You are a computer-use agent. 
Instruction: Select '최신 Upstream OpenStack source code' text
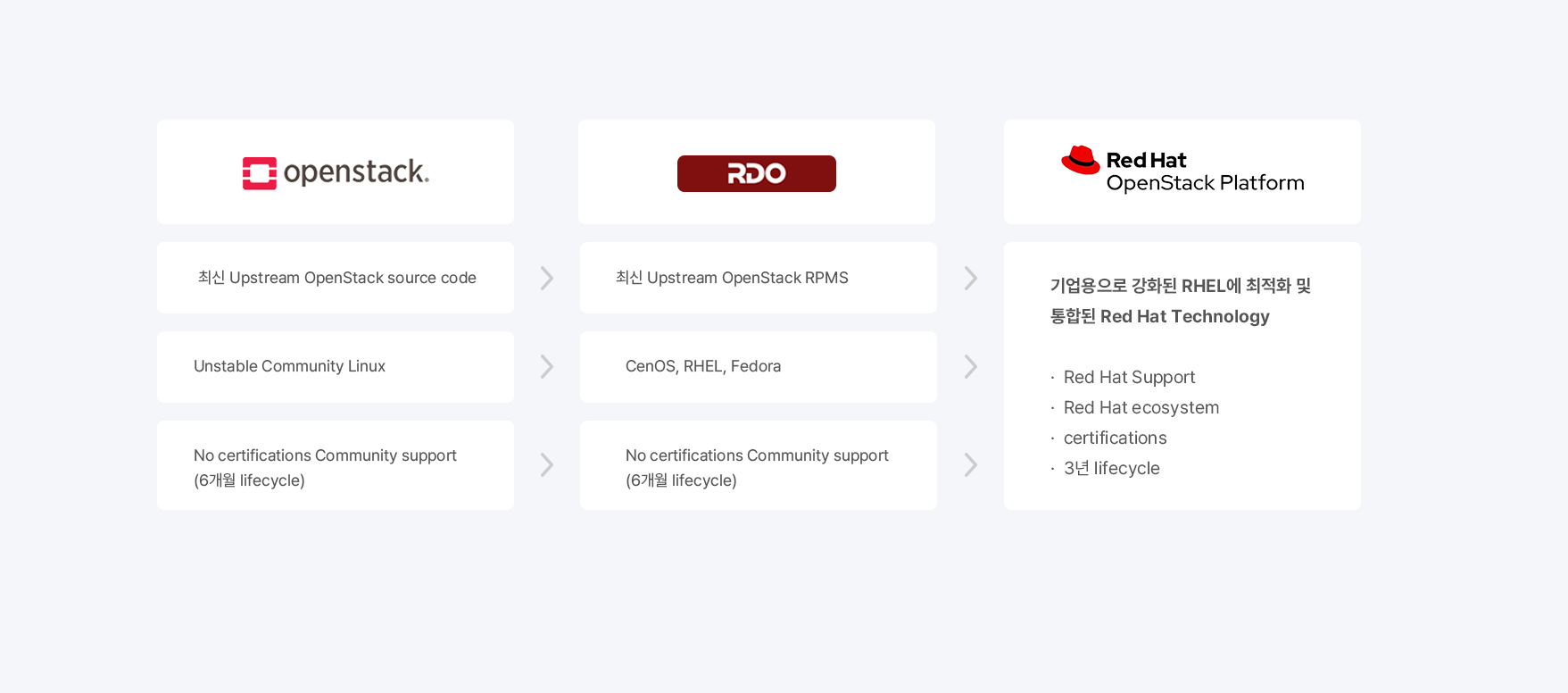pos(337,278)
